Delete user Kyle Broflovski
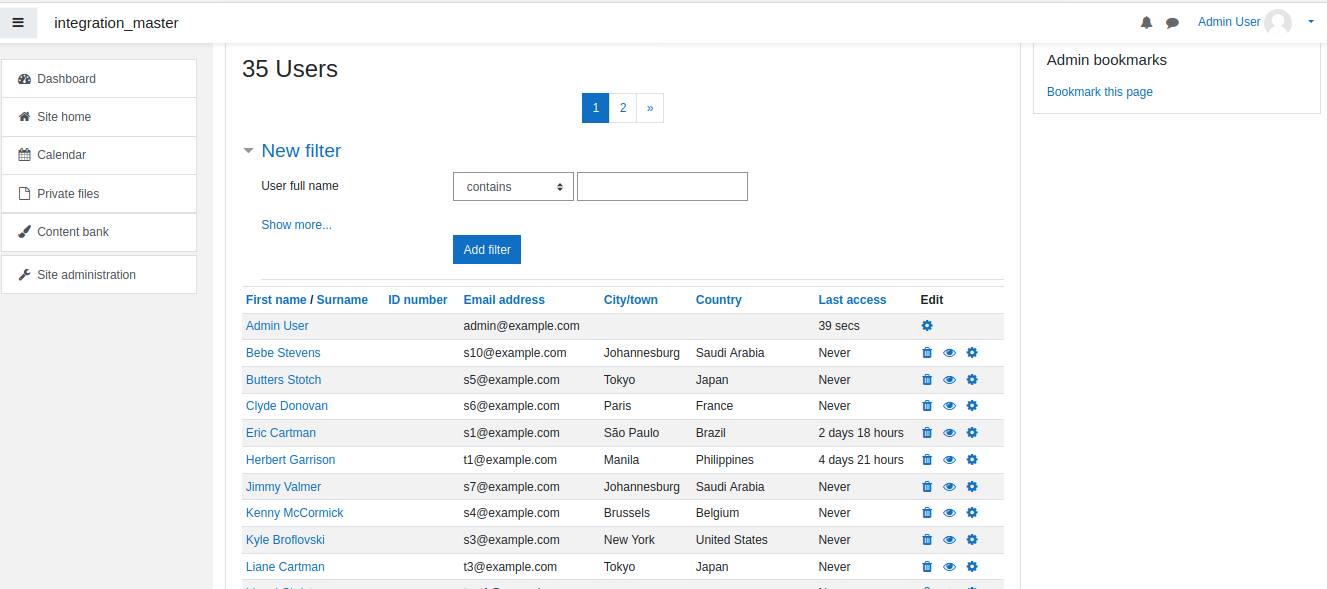 (927, 540)
